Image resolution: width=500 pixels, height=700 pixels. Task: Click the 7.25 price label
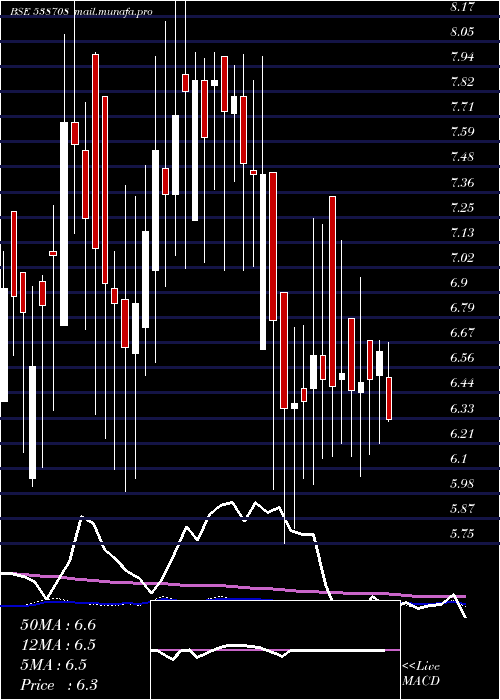coord(462,208)
